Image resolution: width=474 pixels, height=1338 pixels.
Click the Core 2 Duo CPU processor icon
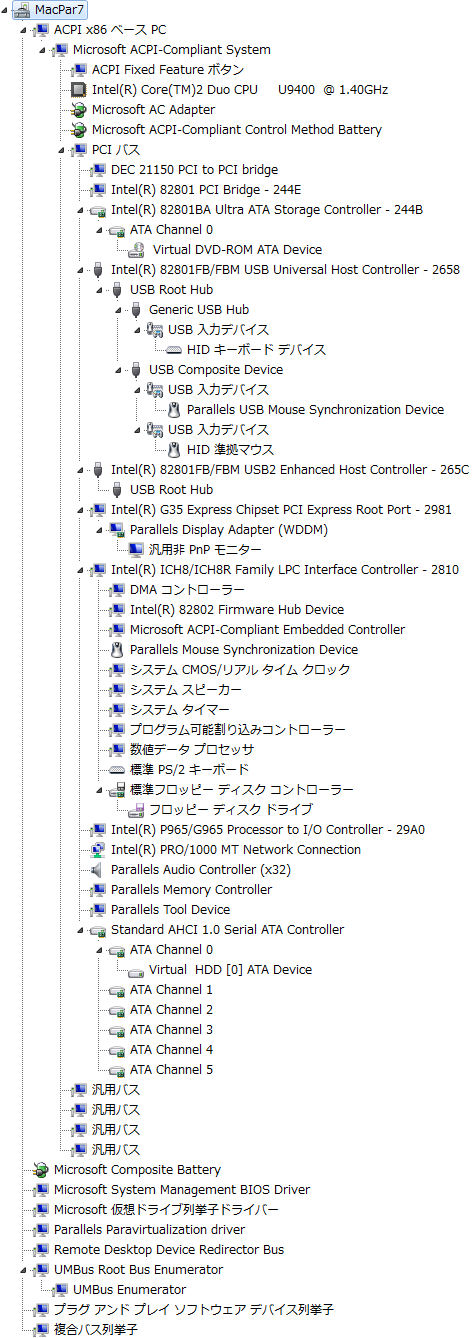[x=79, y=90]
